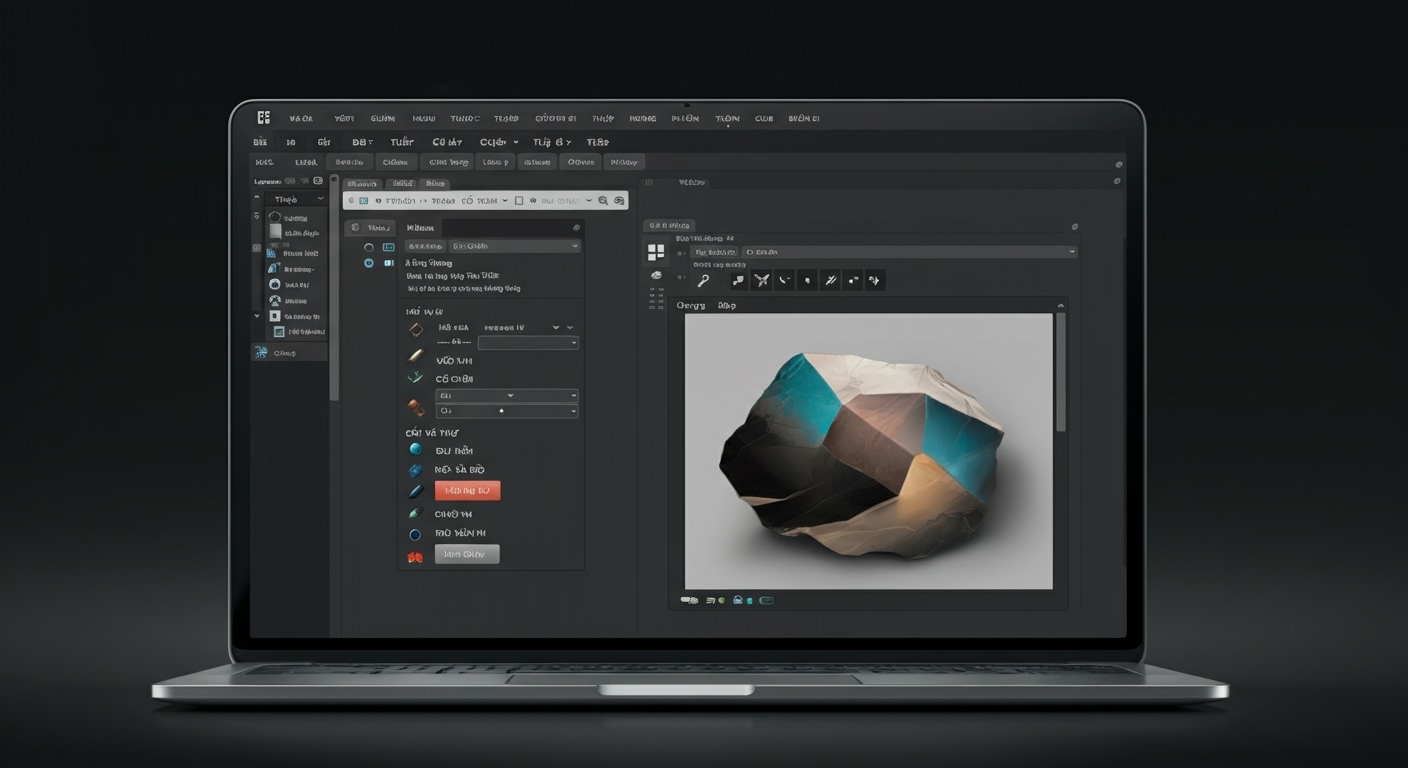Select the brush icon beside the settings list
Image resolution: width=1408 pixels, height=768 pixels.
pyautogui.click(x=415, y=355)
